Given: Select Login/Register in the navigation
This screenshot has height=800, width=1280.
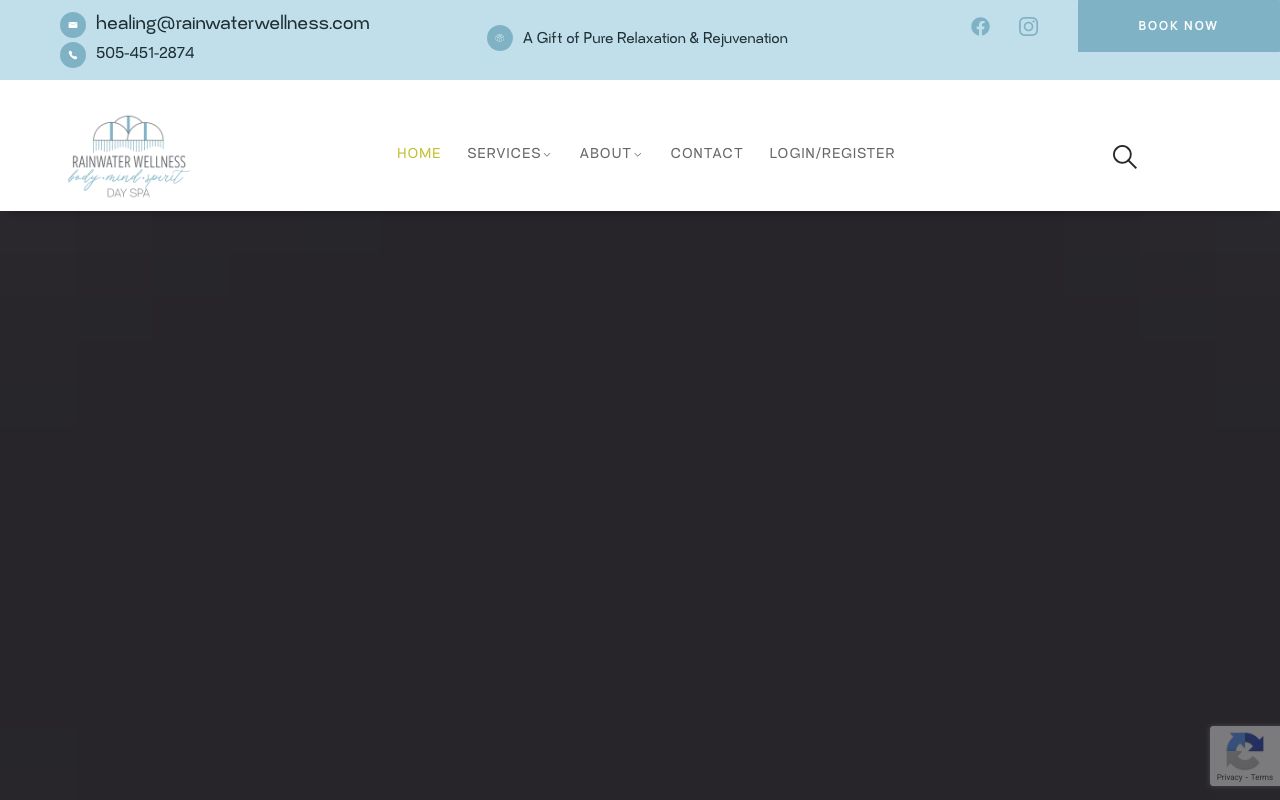Looking at the screenshot, I should point(831,154).
